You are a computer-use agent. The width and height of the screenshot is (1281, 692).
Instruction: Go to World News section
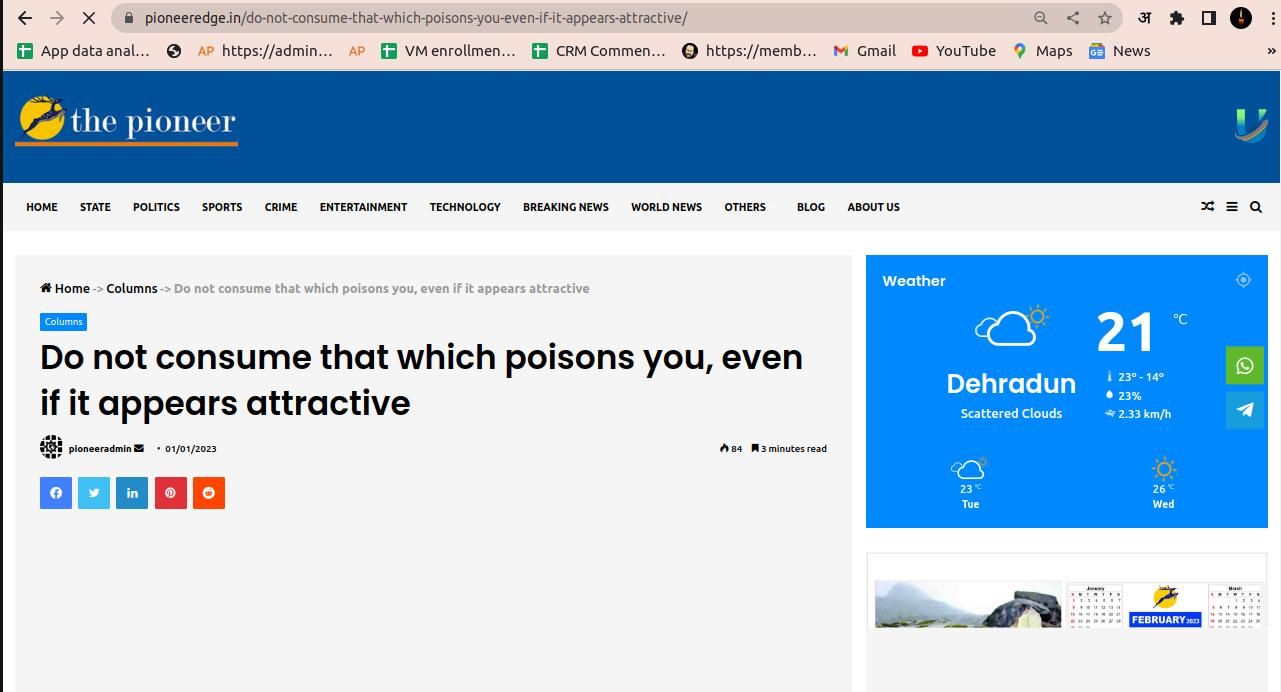(666, 207)
